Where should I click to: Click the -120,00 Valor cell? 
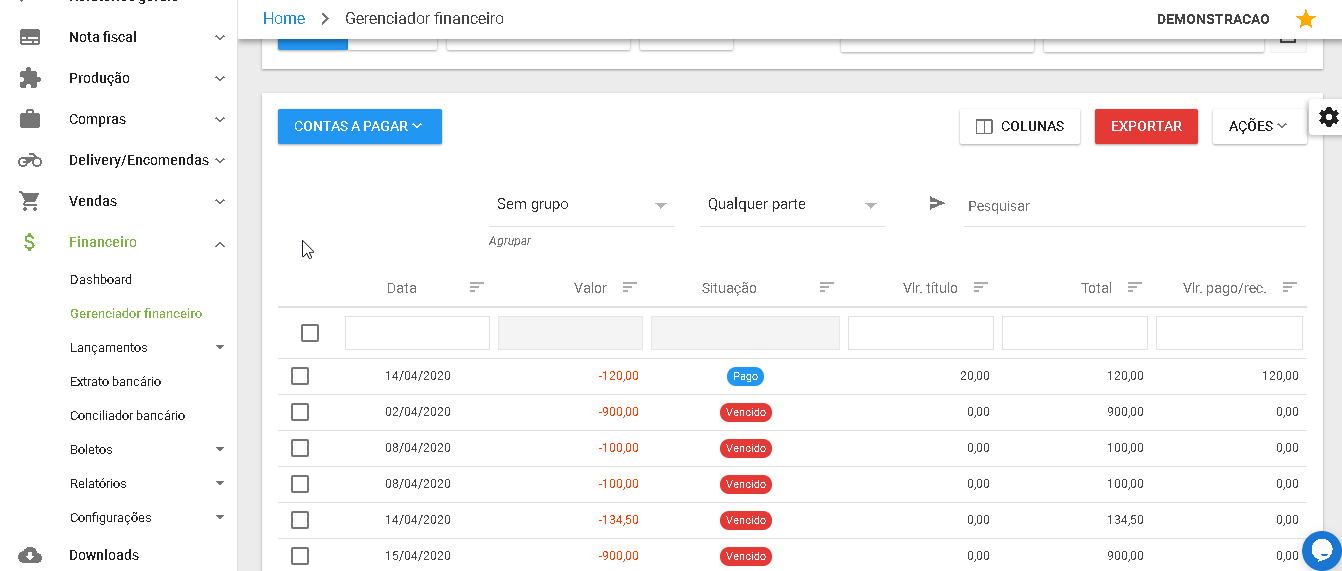coord(618,376)
